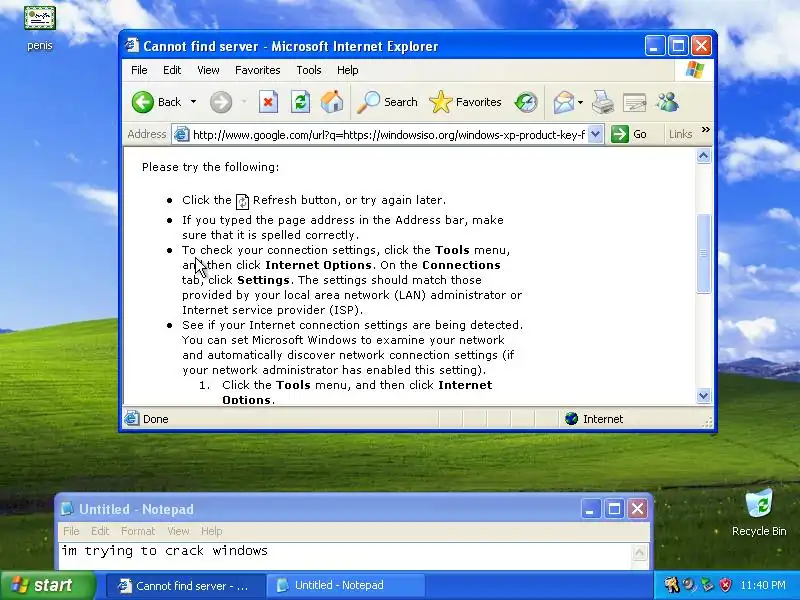This screenshot has width=800, height=600.
Task: Click the Windows flag logo in Internet Explorer
Action: (694, 69)
